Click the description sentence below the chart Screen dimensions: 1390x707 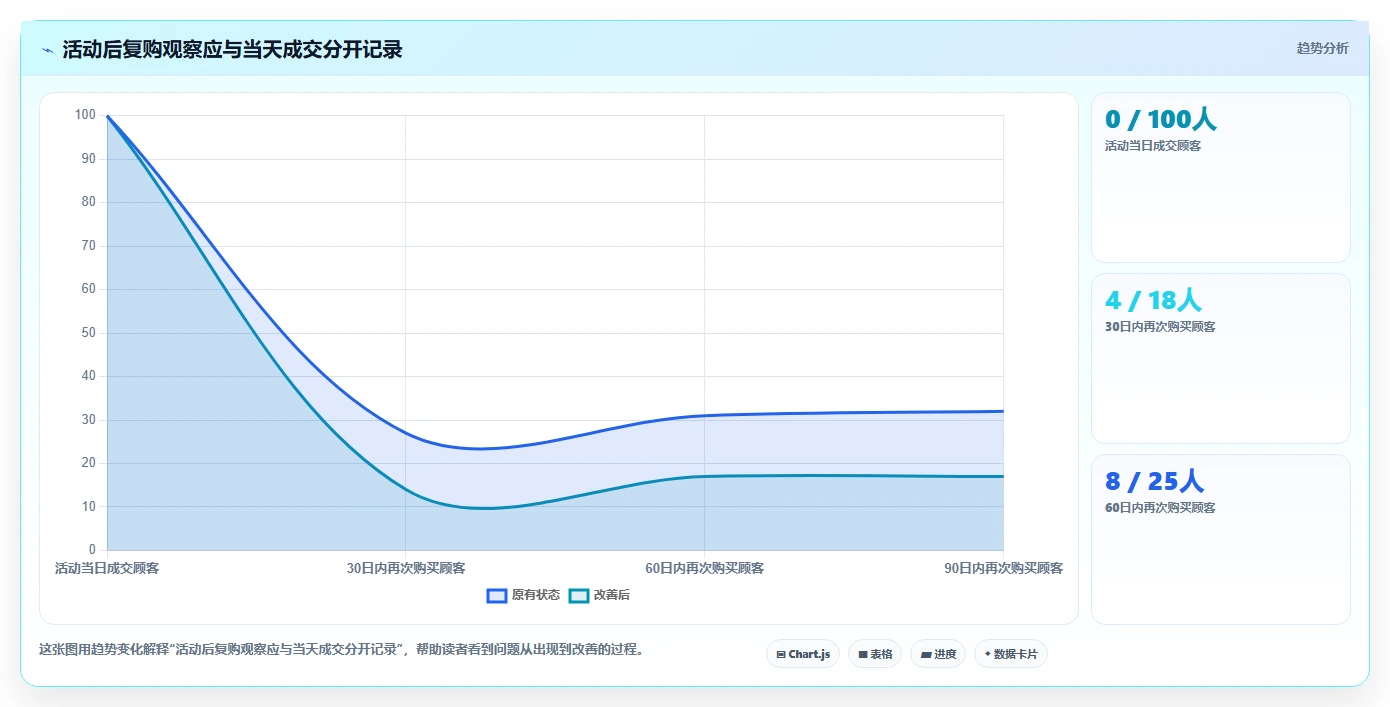pyautogui.click(x=341, y=650)
